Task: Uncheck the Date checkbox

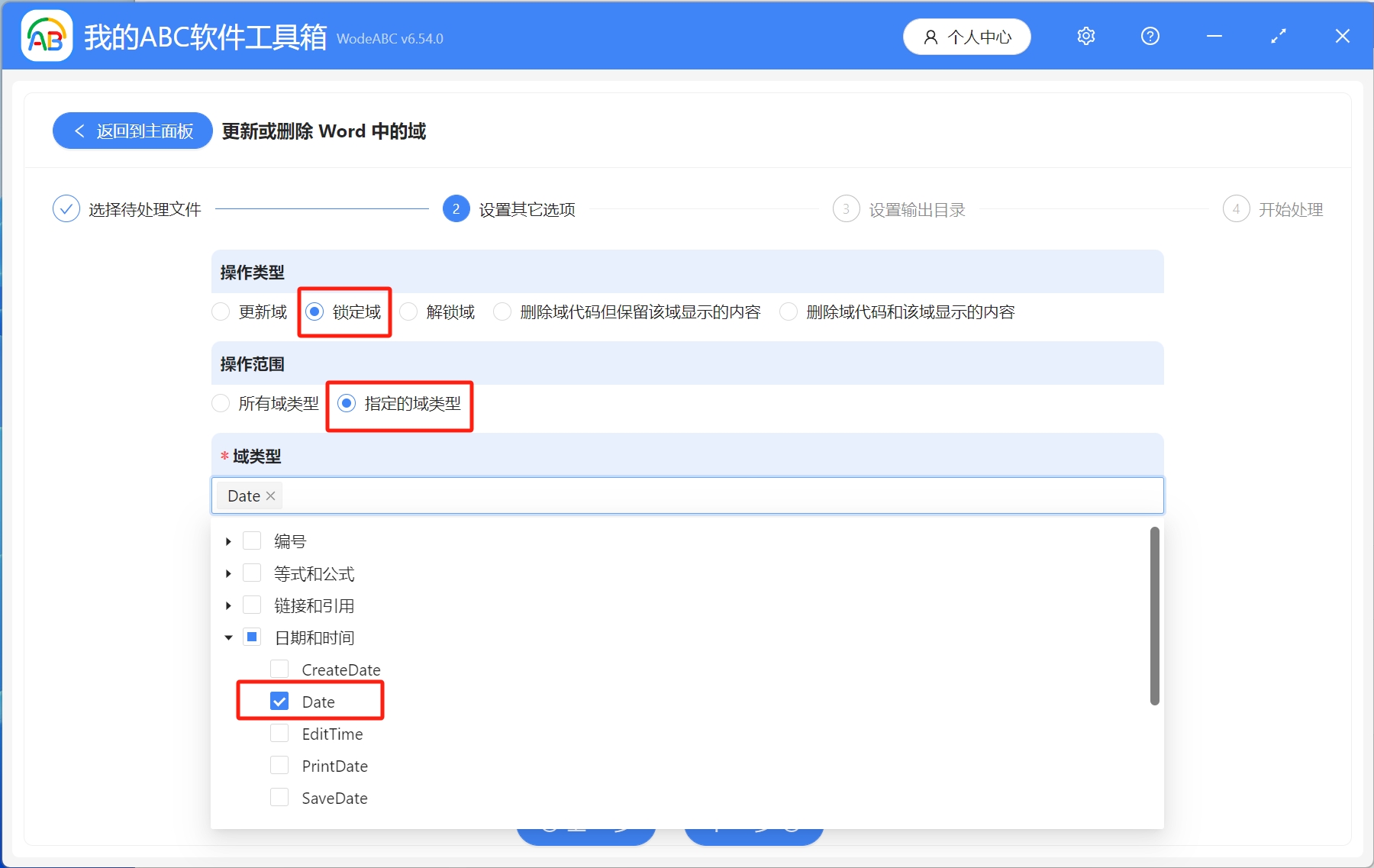Action: tap(279, 701)
